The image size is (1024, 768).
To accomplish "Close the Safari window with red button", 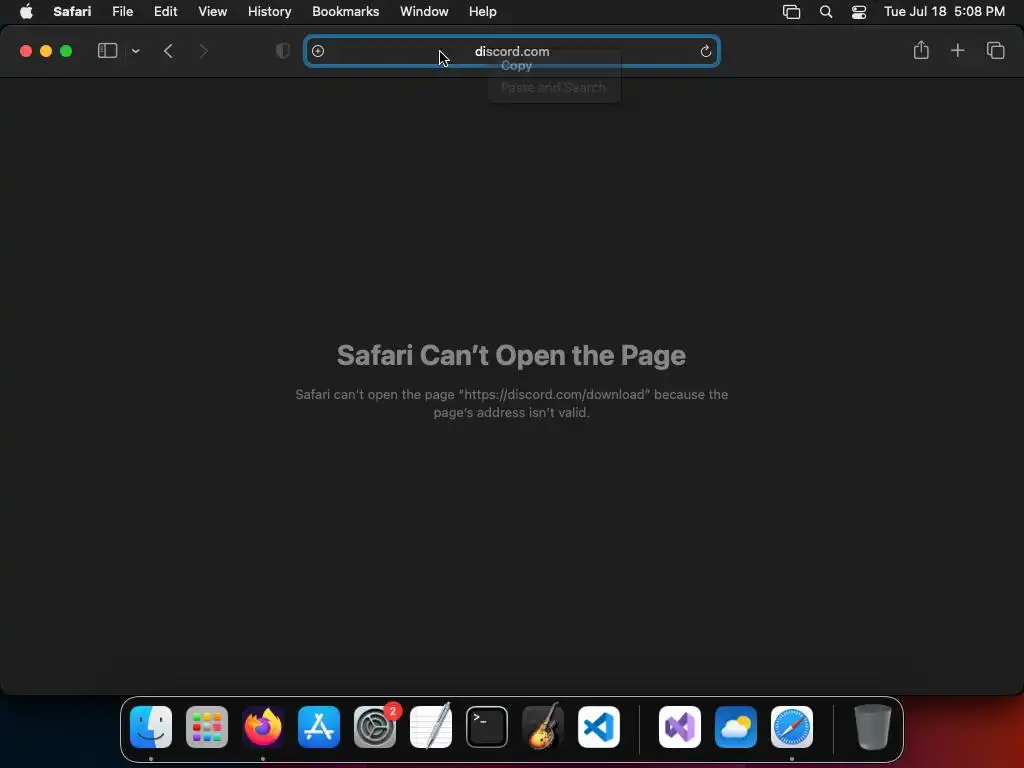I will click(26, 51).
